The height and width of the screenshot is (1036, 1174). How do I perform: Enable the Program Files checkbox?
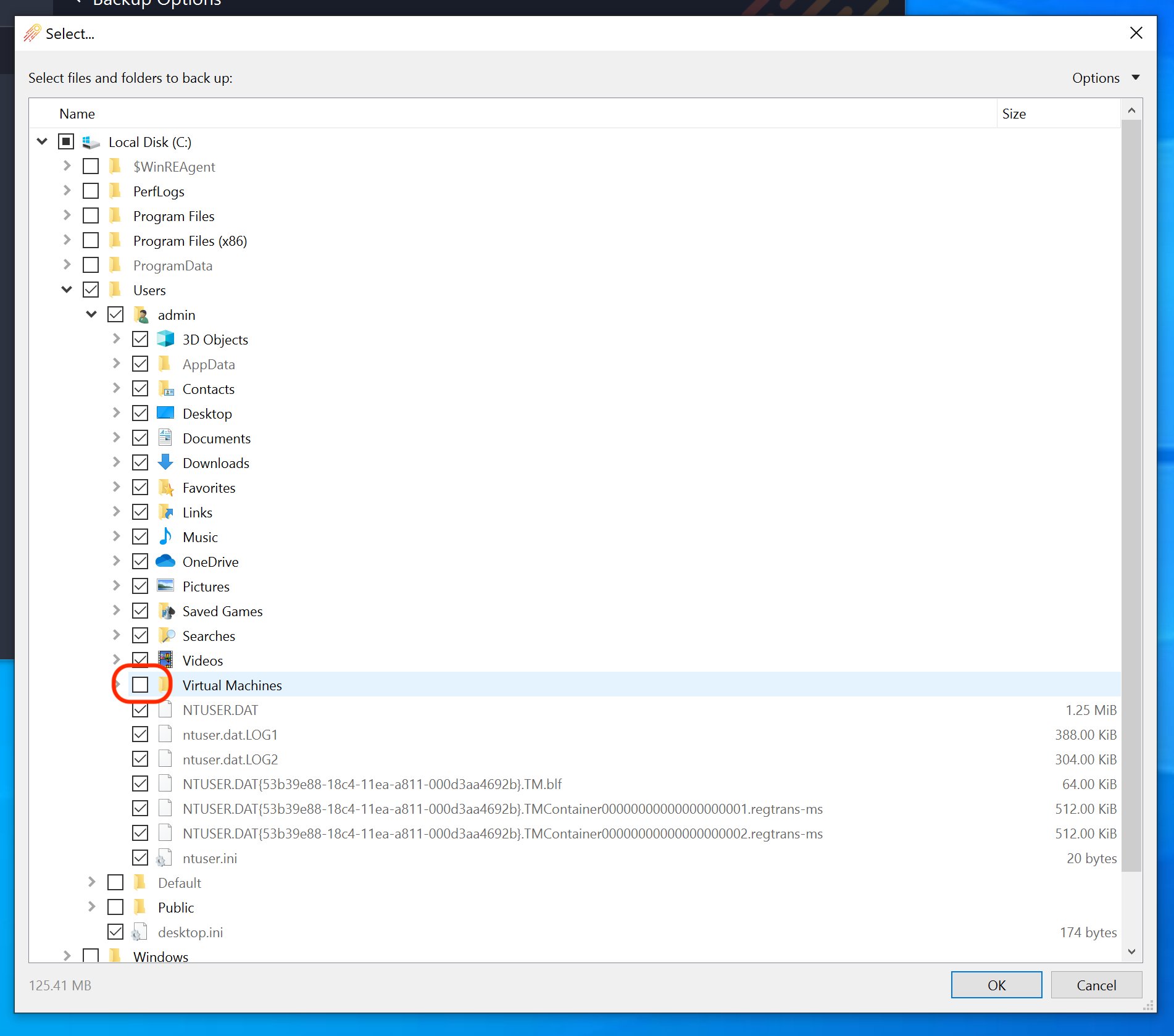91,215
